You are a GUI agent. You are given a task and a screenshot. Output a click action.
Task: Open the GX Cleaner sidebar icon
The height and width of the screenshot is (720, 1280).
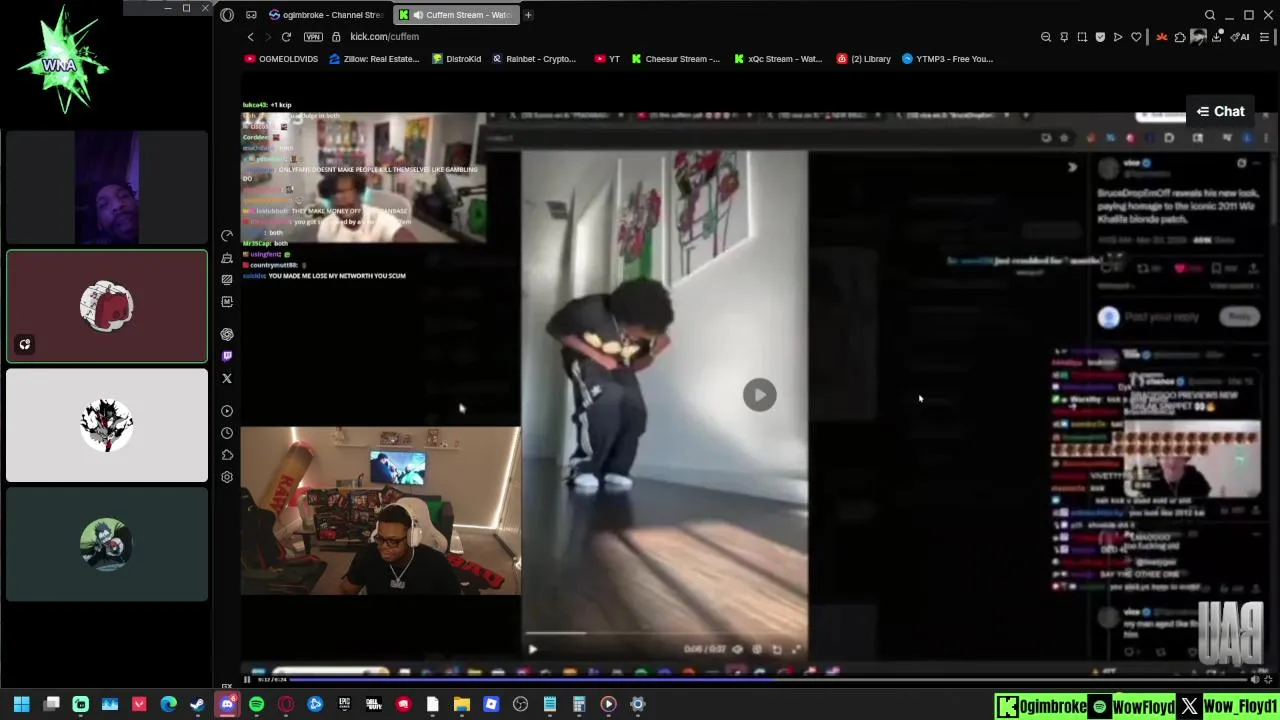tap(227, 258)
